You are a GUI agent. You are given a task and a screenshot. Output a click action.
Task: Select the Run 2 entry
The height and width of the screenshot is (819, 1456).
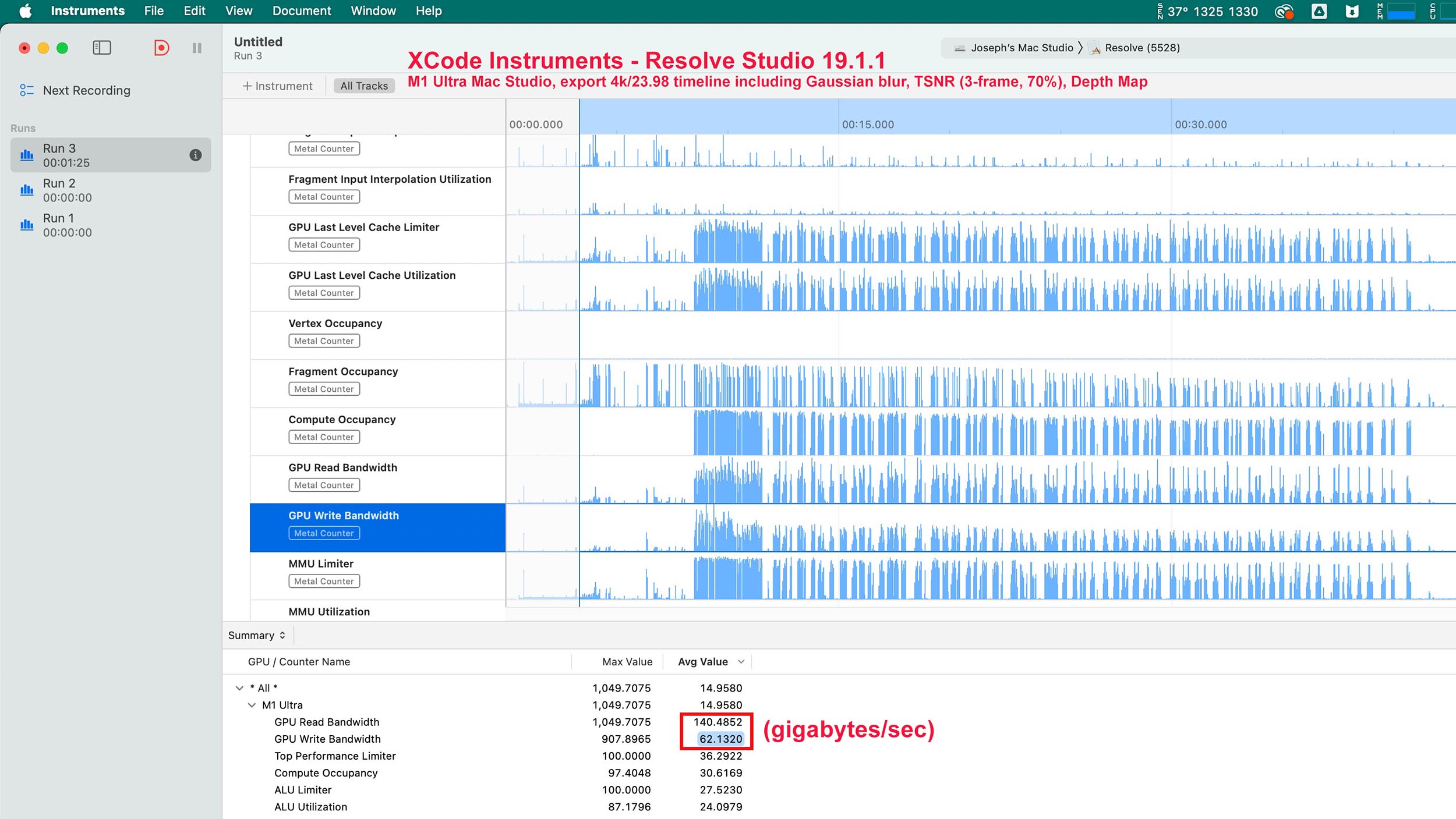[111, 190]
